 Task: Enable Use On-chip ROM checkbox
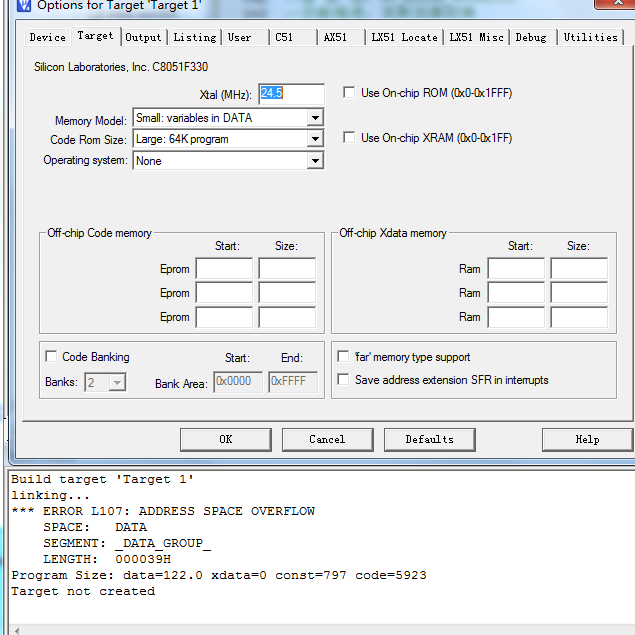(x=349, y=92)
